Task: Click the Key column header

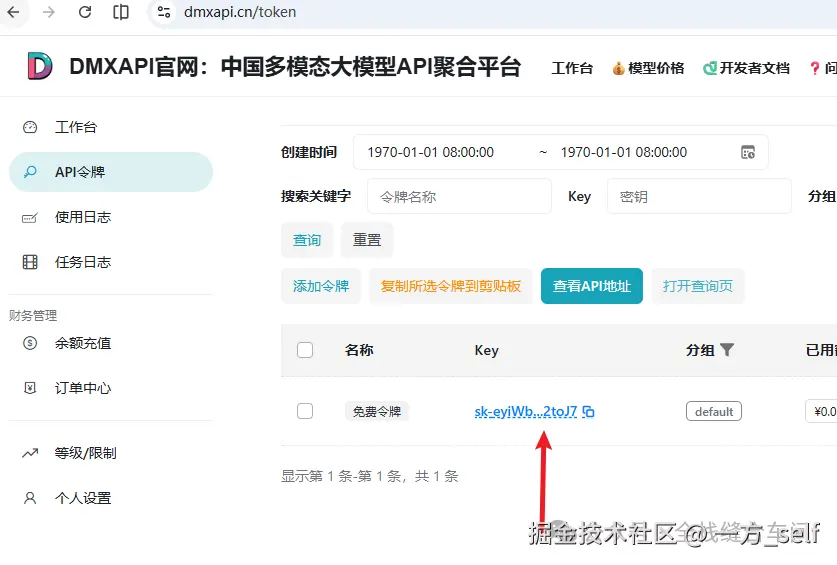Action: 486,350
